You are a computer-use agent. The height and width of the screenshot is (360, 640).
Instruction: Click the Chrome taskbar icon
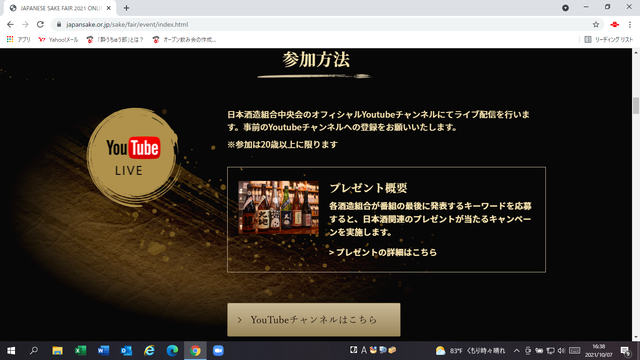pyautogui.click(x=195, y=351)
